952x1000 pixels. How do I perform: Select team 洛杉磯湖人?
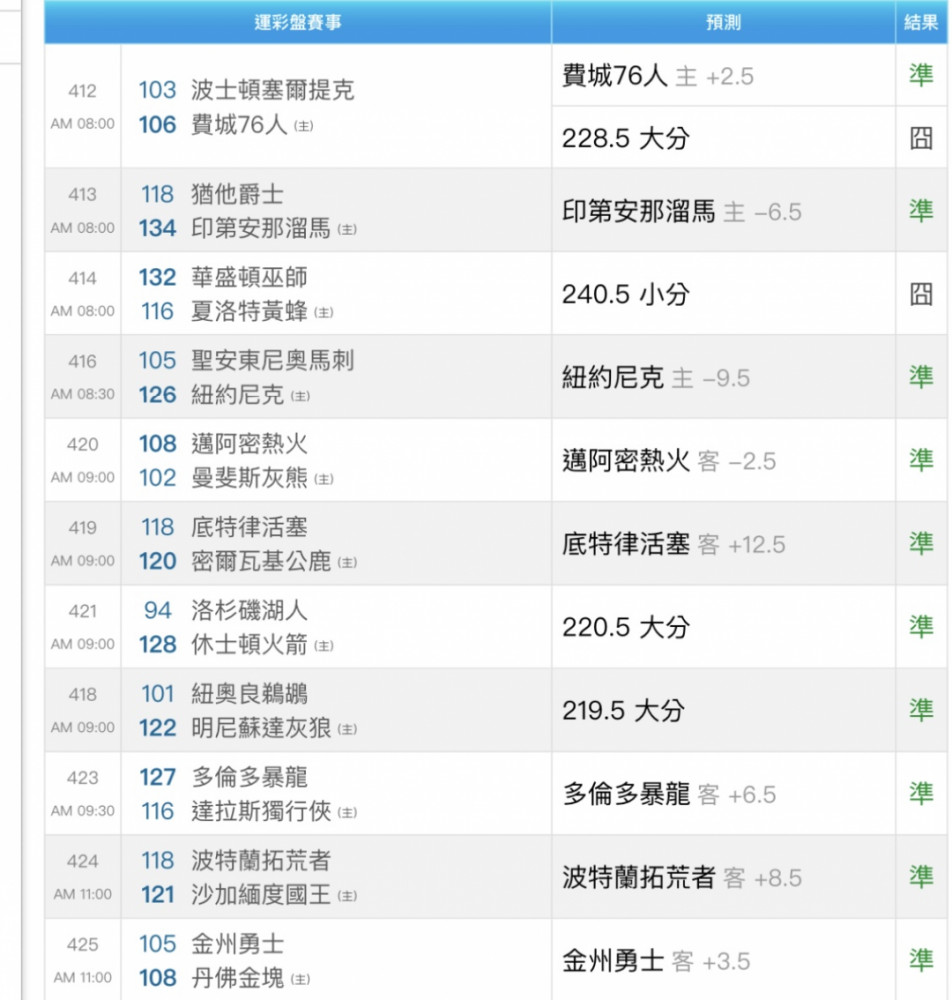point(249,610)
